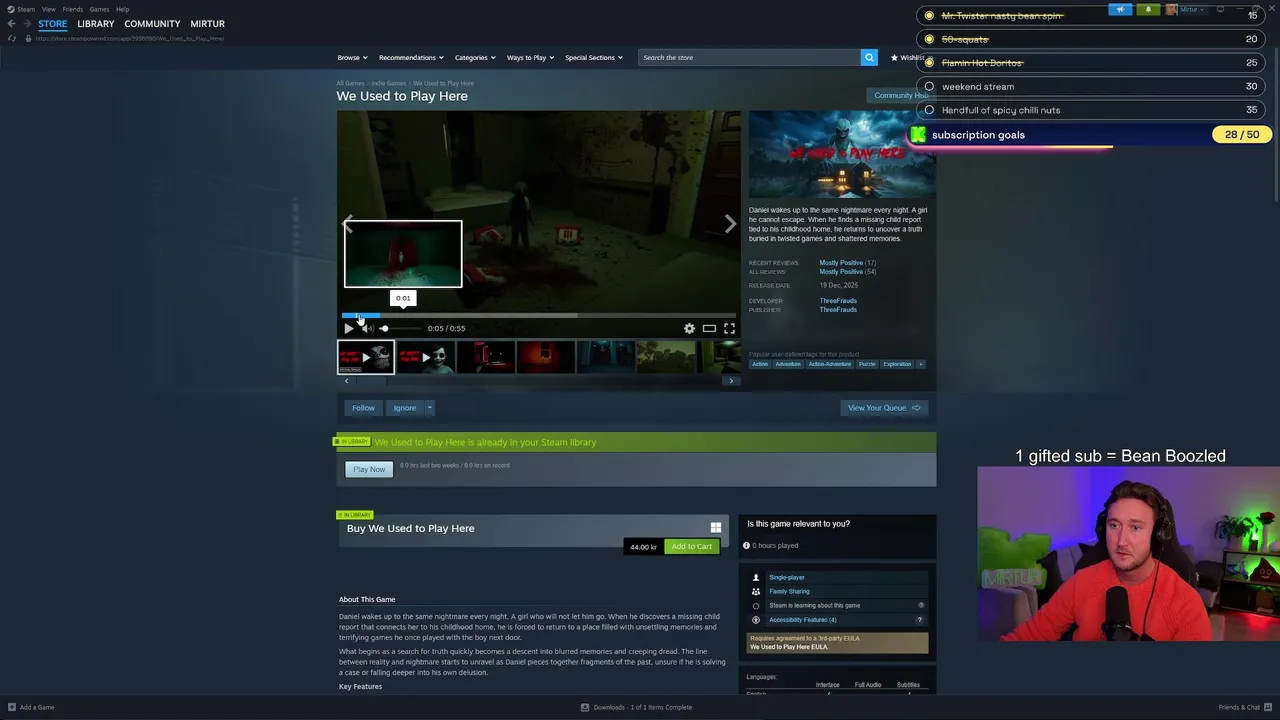This screenshot has height=720, width=1280.
Task: Open the Ways to Play dropdown
Action: point(530,57)
